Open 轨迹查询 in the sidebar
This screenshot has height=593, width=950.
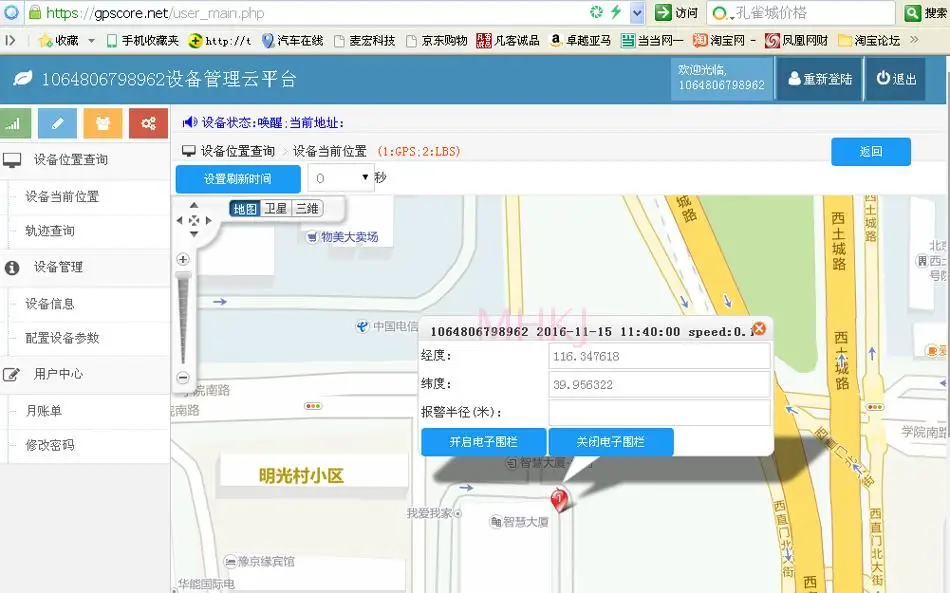[50, 231]
